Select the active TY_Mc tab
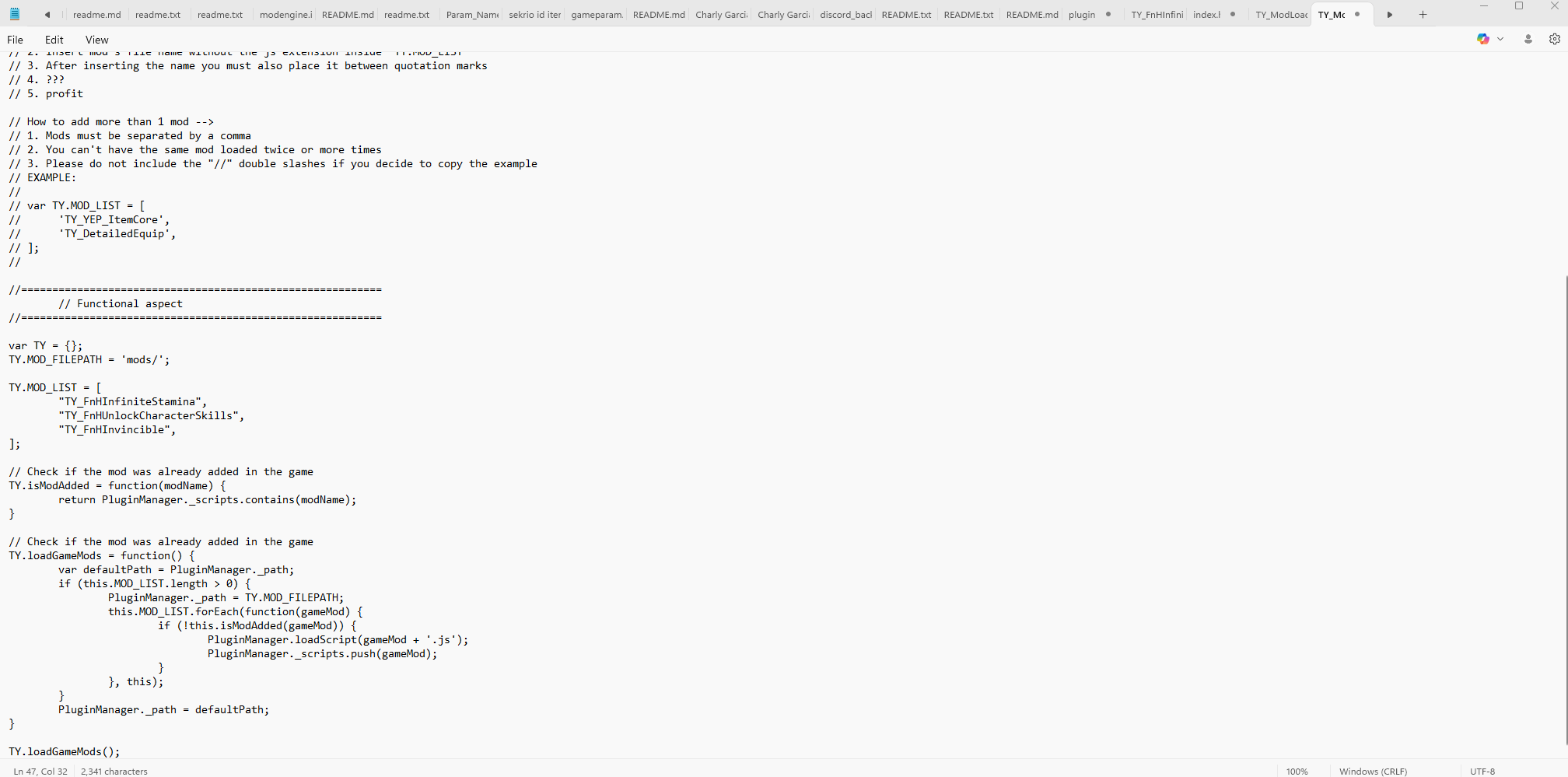This screenshot has height=777, width=1568. point(1332,15)
